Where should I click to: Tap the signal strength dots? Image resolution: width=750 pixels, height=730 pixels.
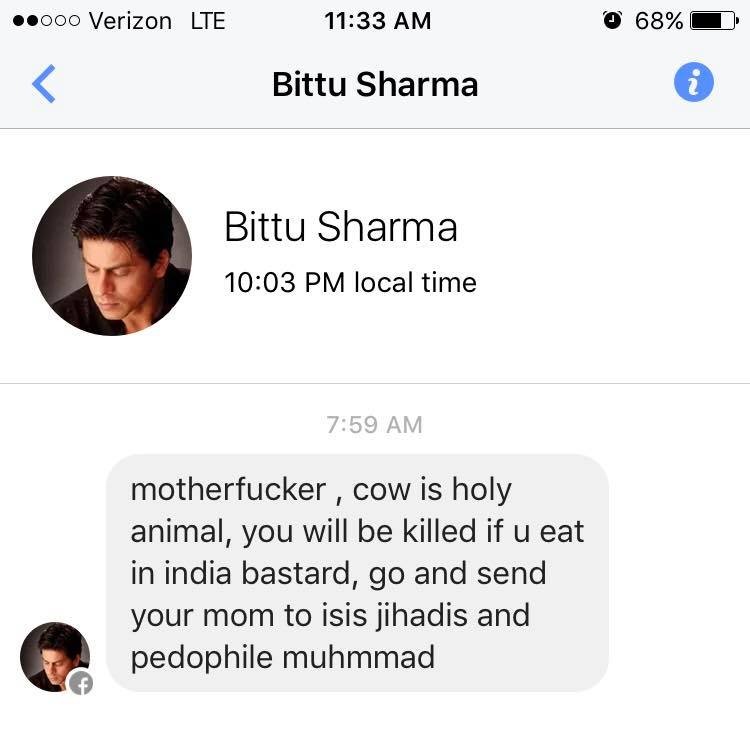46,21
